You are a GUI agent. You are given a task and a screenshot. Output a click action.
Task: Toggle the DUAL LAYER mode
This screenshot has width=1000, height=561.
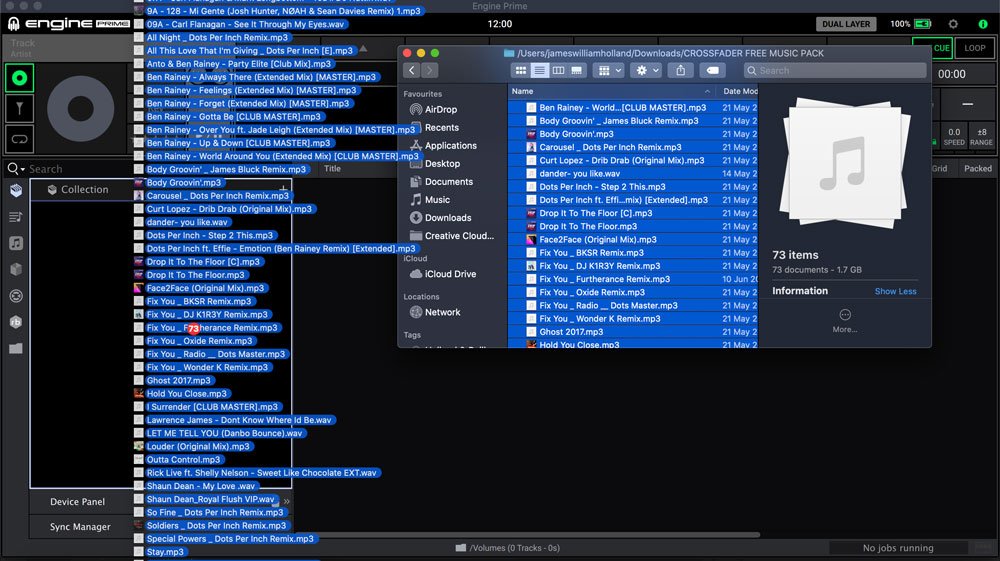pyautogui.click(x=846, y=24)
